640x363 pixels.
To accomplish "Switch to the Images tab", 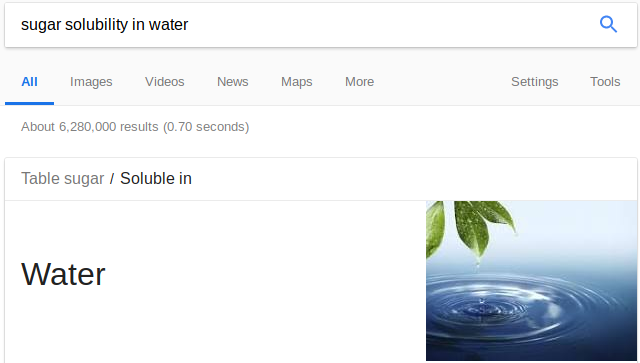I will point(91,82).
